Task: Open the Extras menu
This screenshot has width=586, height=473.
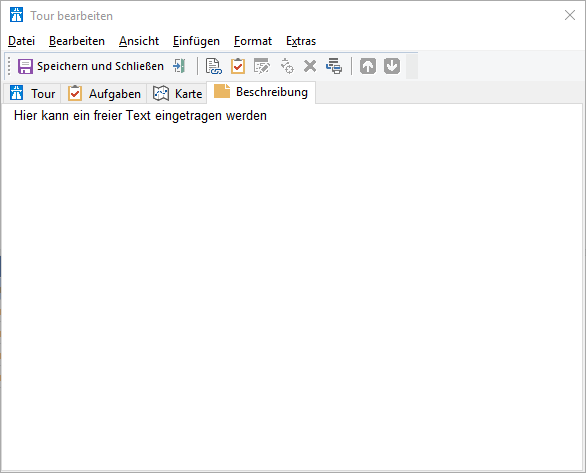Action: 301,41
